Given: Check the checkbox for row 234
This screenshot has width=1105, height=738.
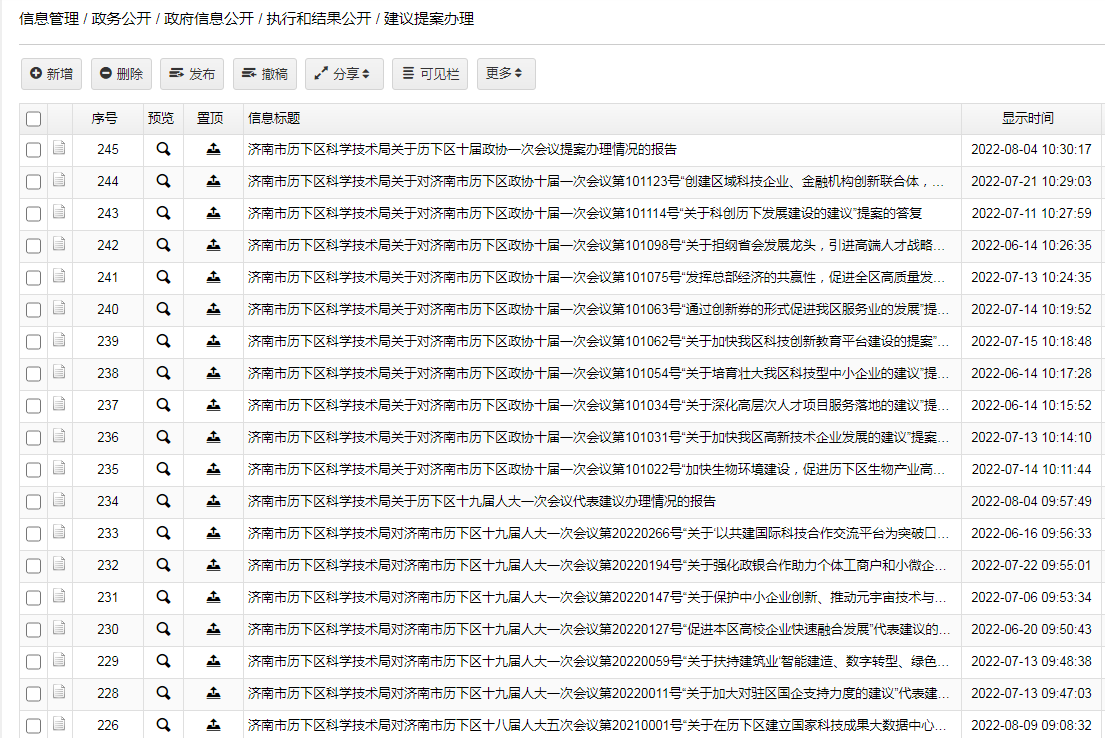Looking at the screenshot, I should (33, 501).
